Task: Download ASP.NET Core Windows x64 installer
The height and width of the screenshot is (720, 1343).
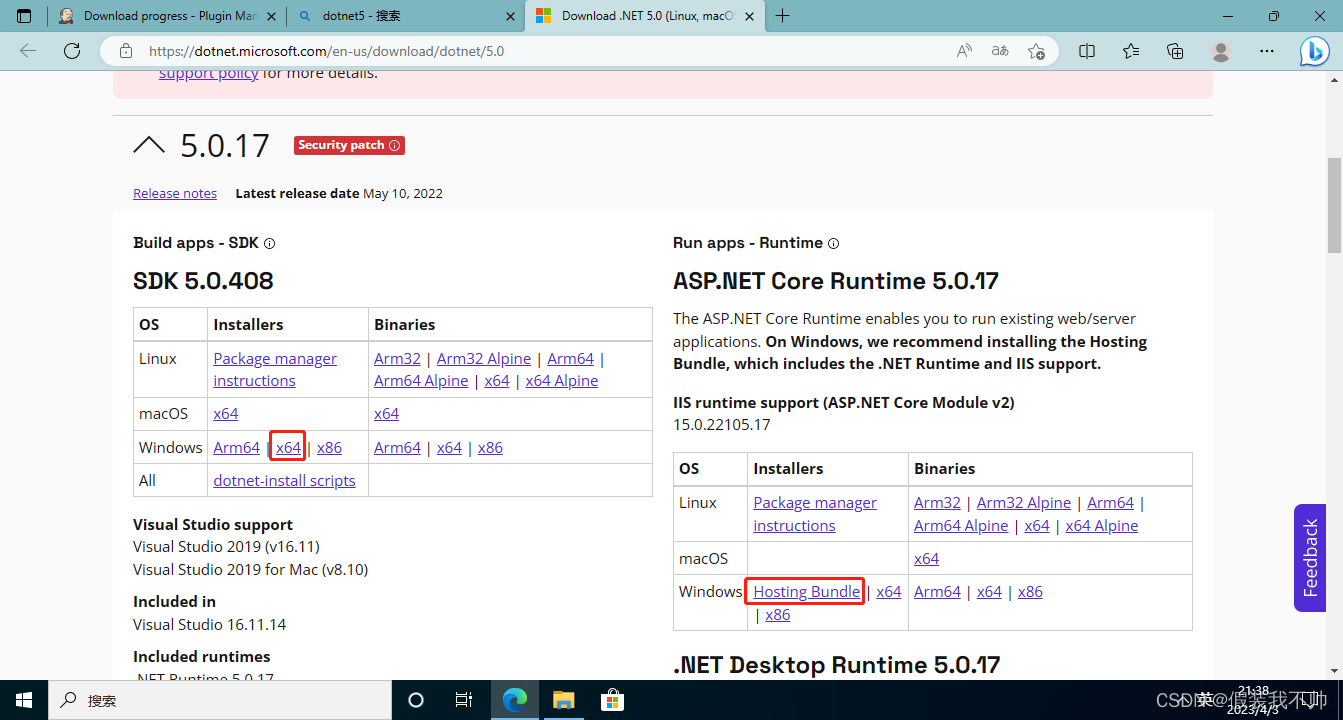Action: click(889, 591)
